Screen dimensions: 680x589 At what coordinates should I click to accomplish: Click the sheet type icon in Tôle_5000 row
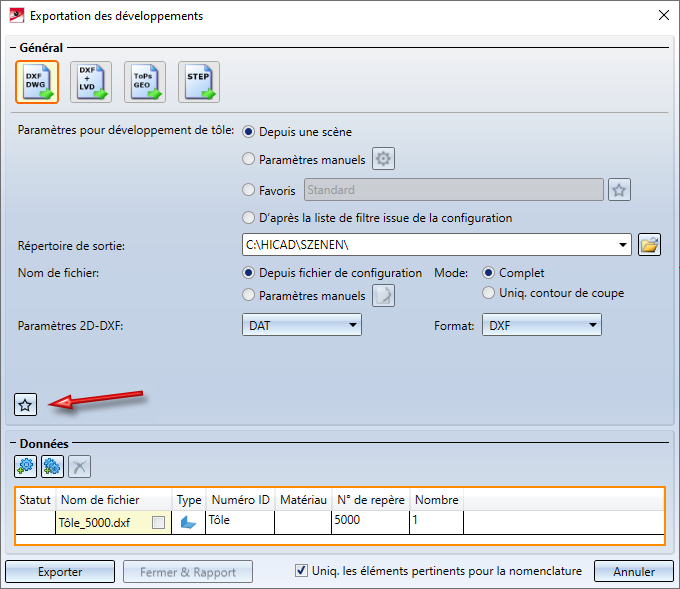[x=188, y=522]
